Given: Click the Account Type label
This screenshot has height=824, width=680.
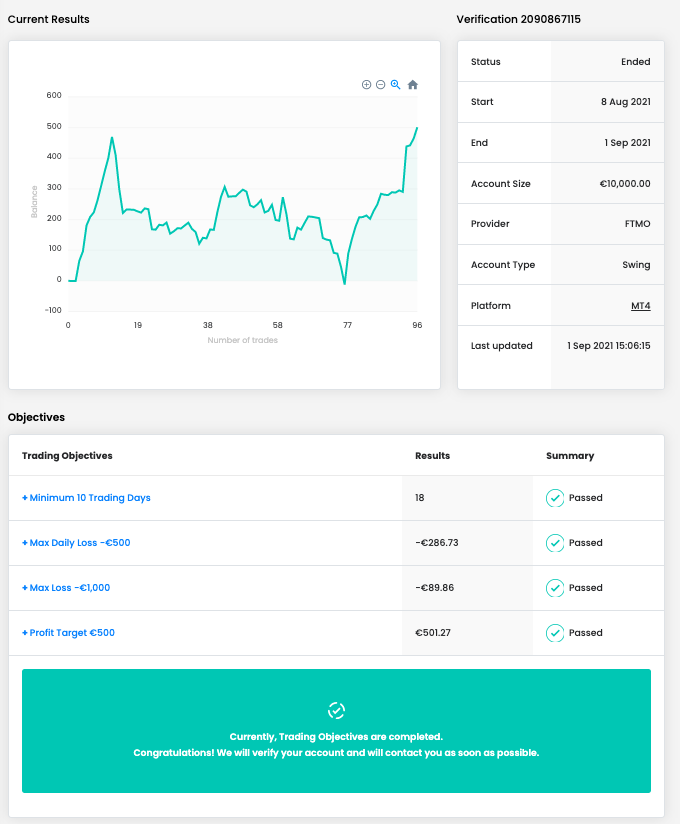Looking at the screenshot, I should [x=503, y=265].
